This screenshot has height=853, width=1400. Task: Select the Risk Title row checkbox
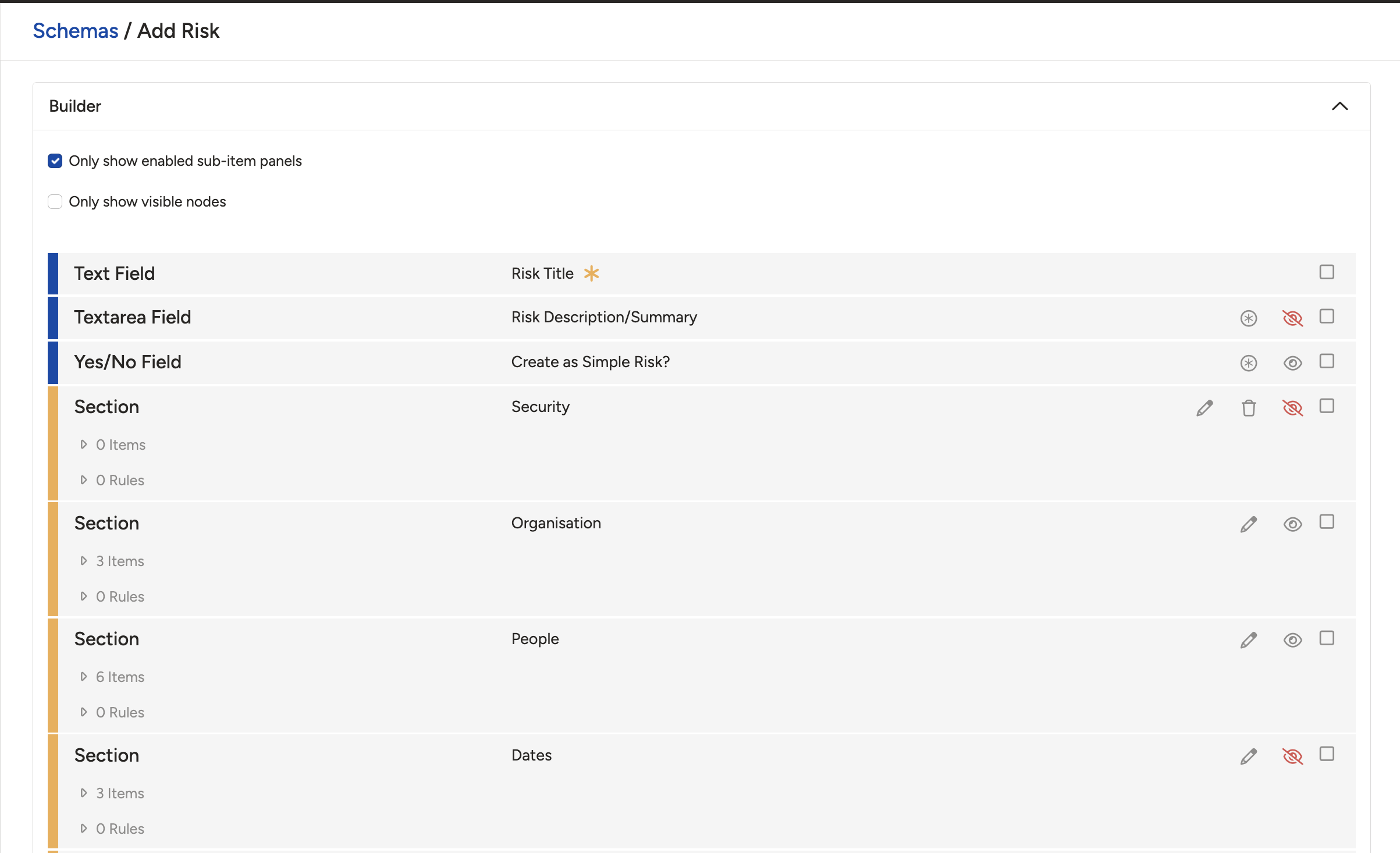point(1327,272)
